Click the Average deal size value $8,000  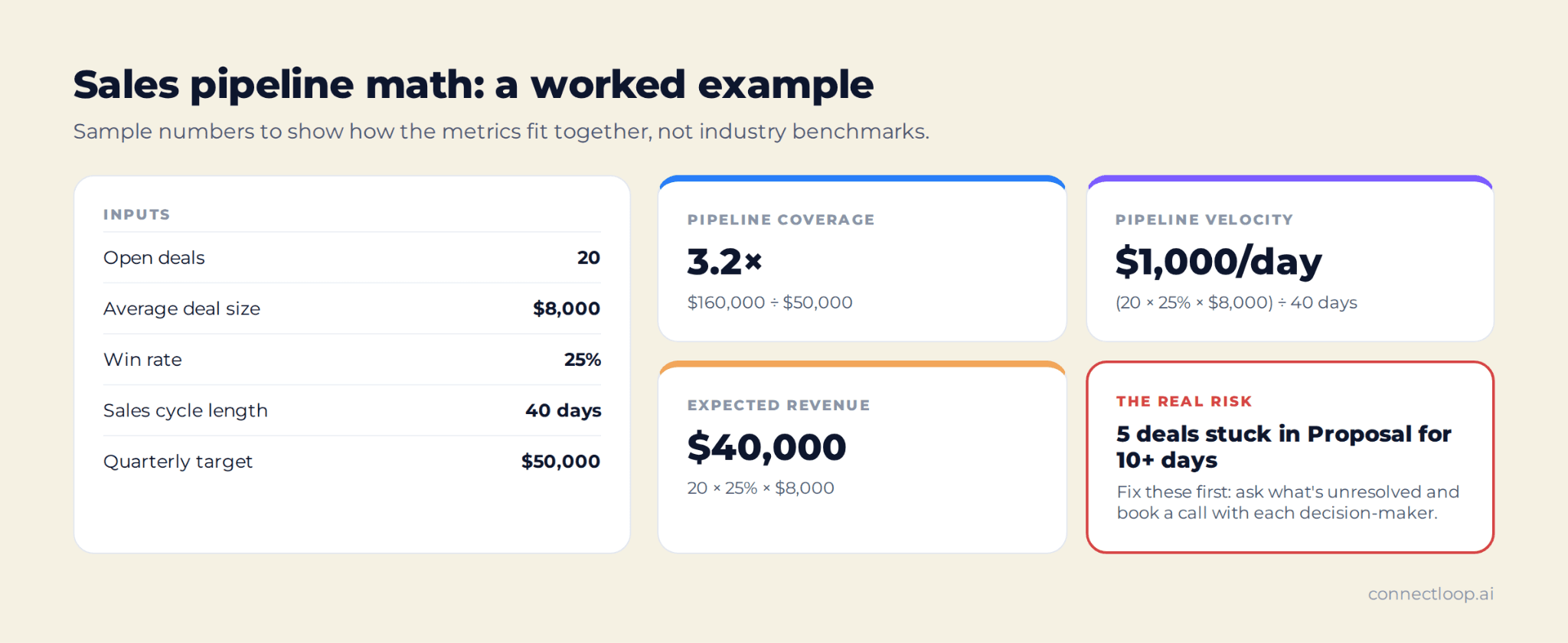[x=567, y=308]
